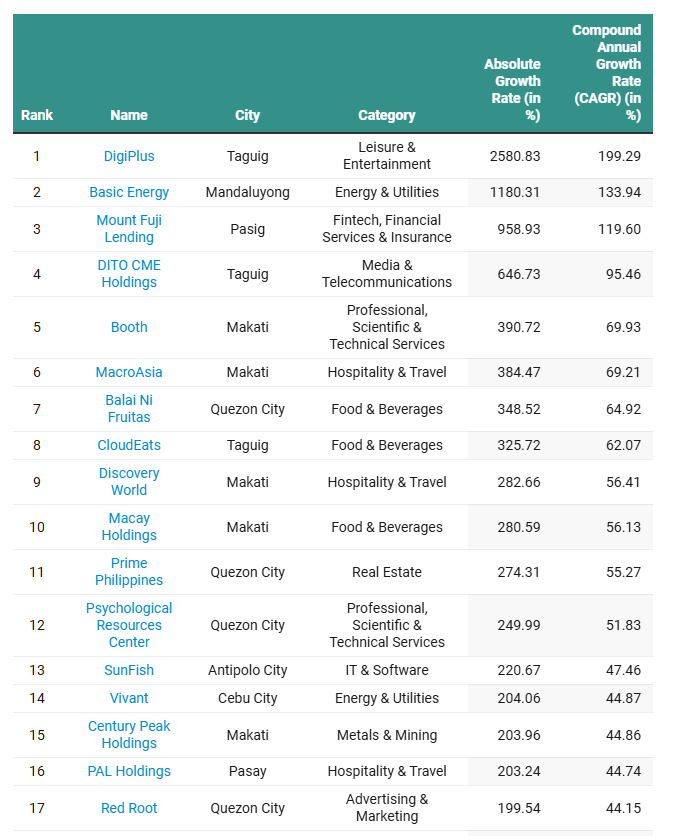Viewport: 688px width, 836px height.
Task: Open Prime Philippines link
Action: (129, 572)
